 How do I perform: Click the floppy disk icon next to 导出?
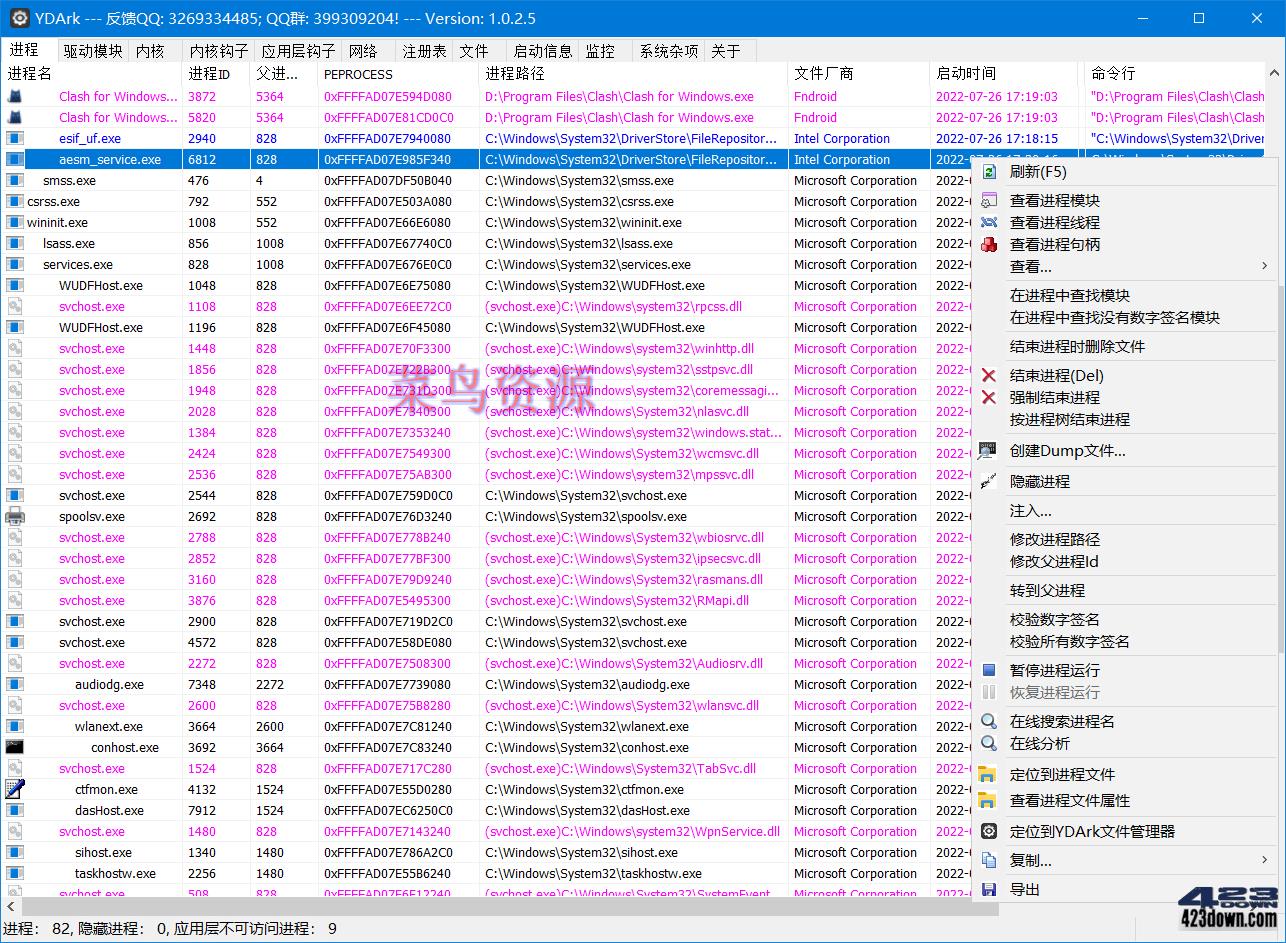(989, 888)
